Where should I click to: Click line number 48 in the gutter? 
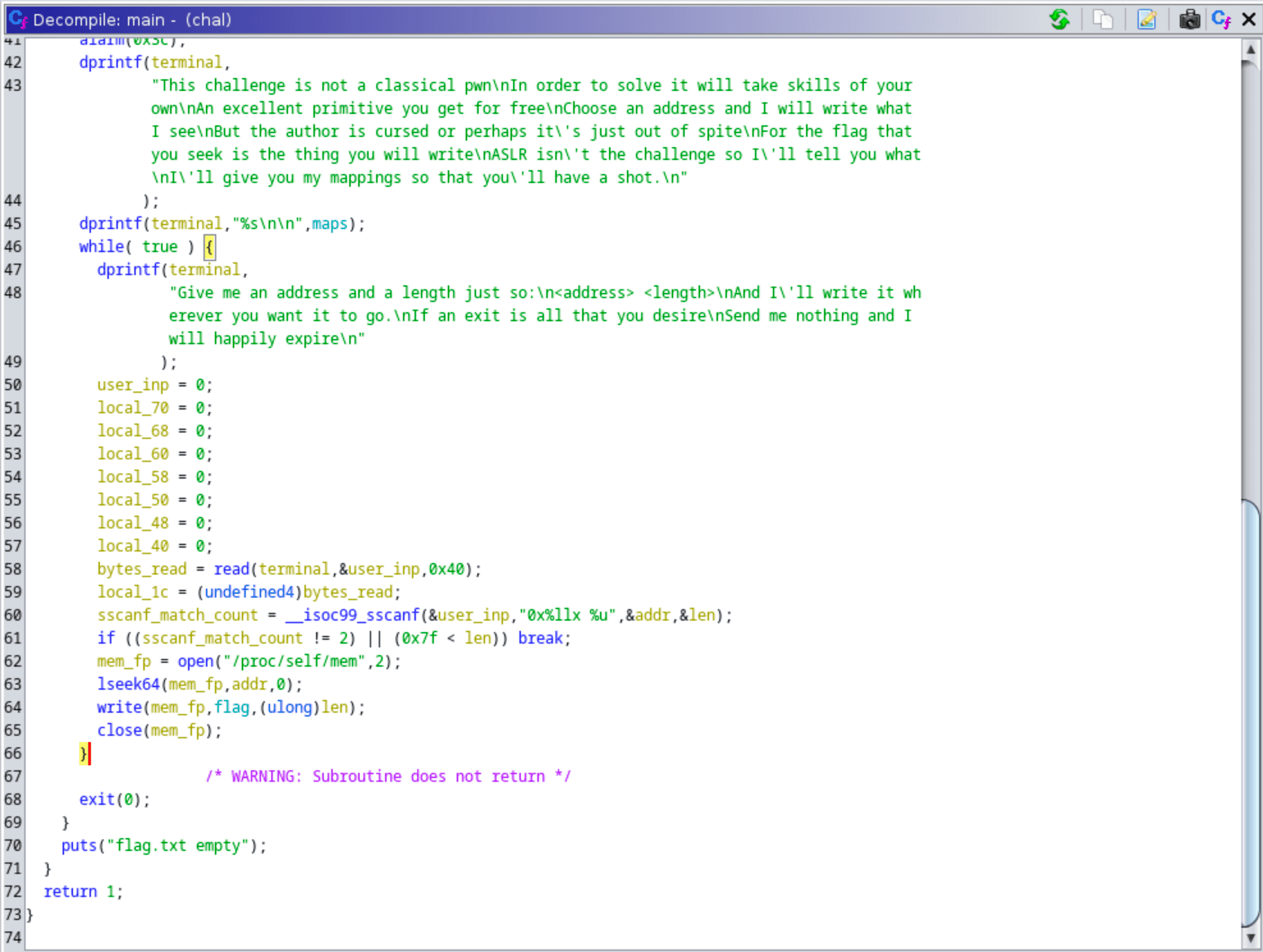pos(13,293)
